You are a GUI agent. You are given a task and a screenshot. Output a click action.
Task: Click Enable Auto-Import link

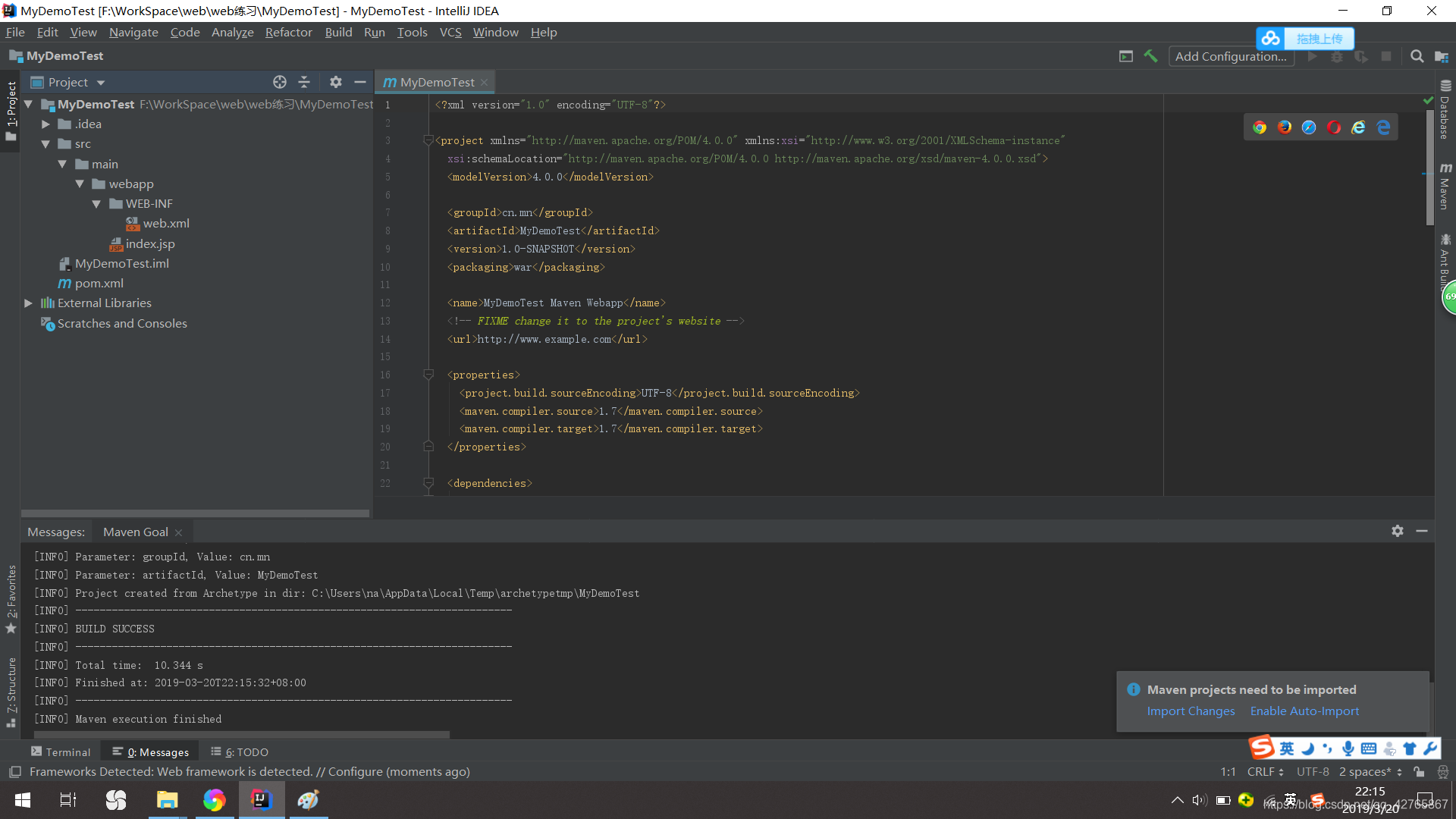1304,711
